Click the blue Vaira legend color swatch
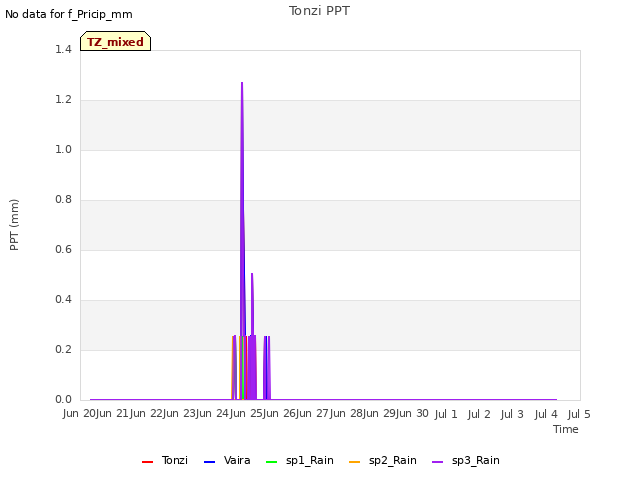 209,462
